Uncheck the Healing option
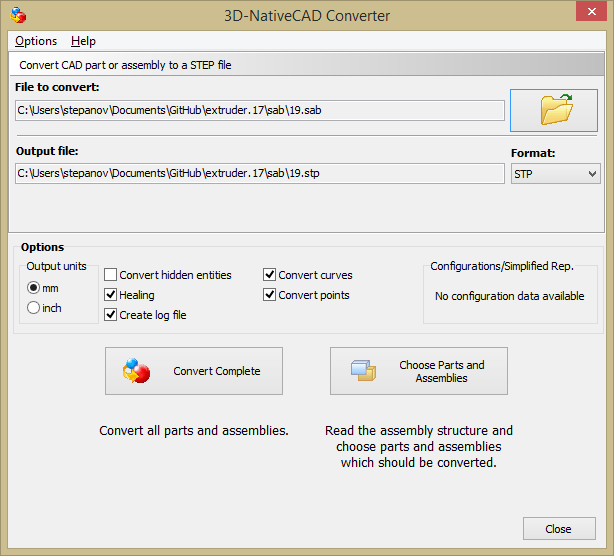 (111, 295)
